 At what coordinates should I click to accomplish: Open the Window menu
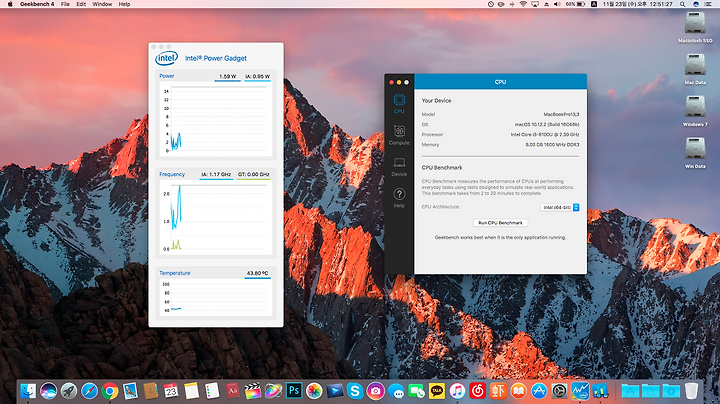[102, 4]
